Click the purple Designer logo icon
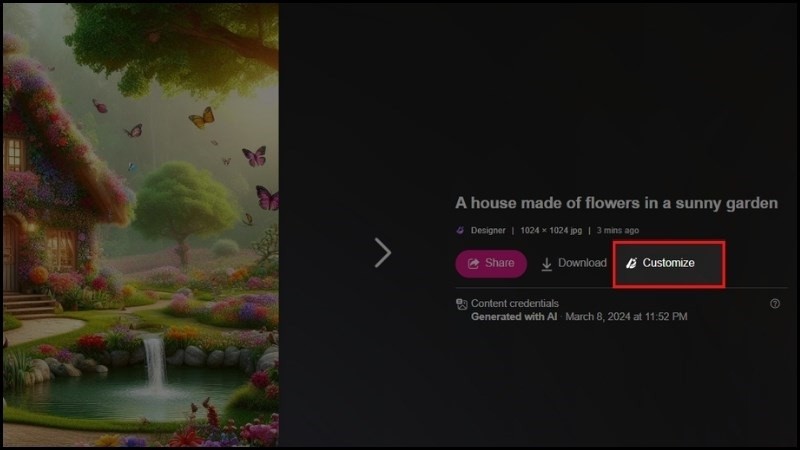 pos(460,231)
